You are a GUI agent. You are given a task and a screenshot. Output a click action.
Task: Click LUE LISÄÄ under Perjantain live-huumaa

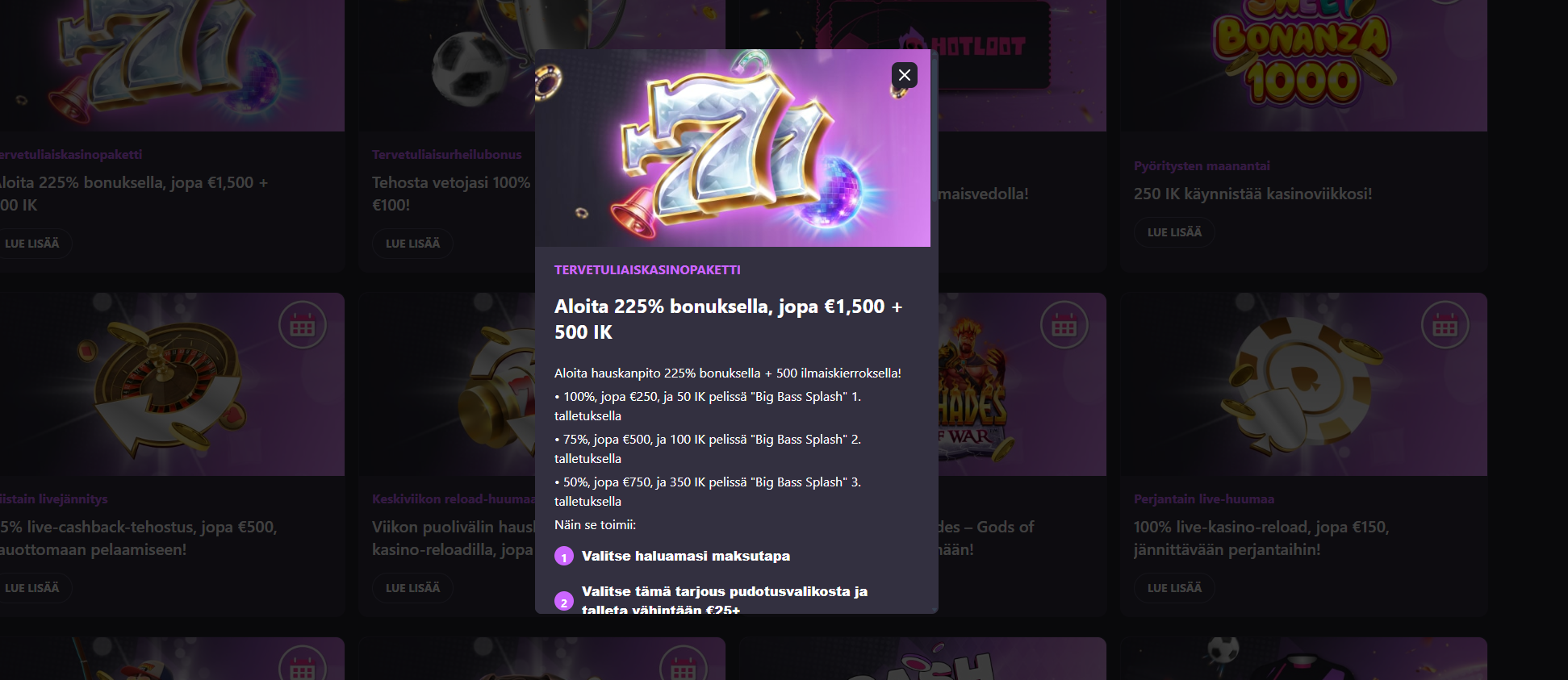click(1174, 588)
